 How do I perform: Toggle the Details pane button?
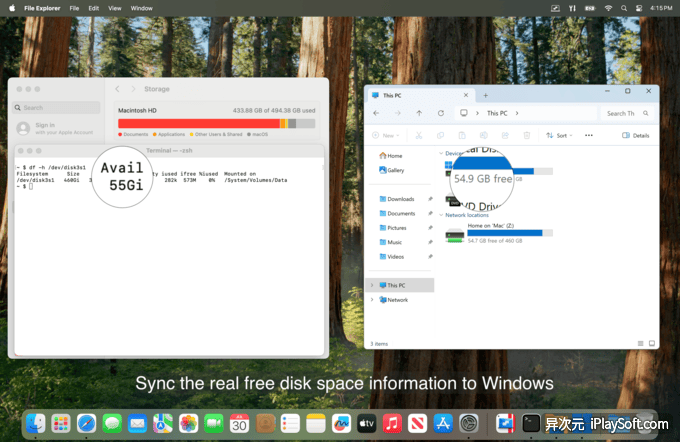pyautogui.click(x=636, y=135)
